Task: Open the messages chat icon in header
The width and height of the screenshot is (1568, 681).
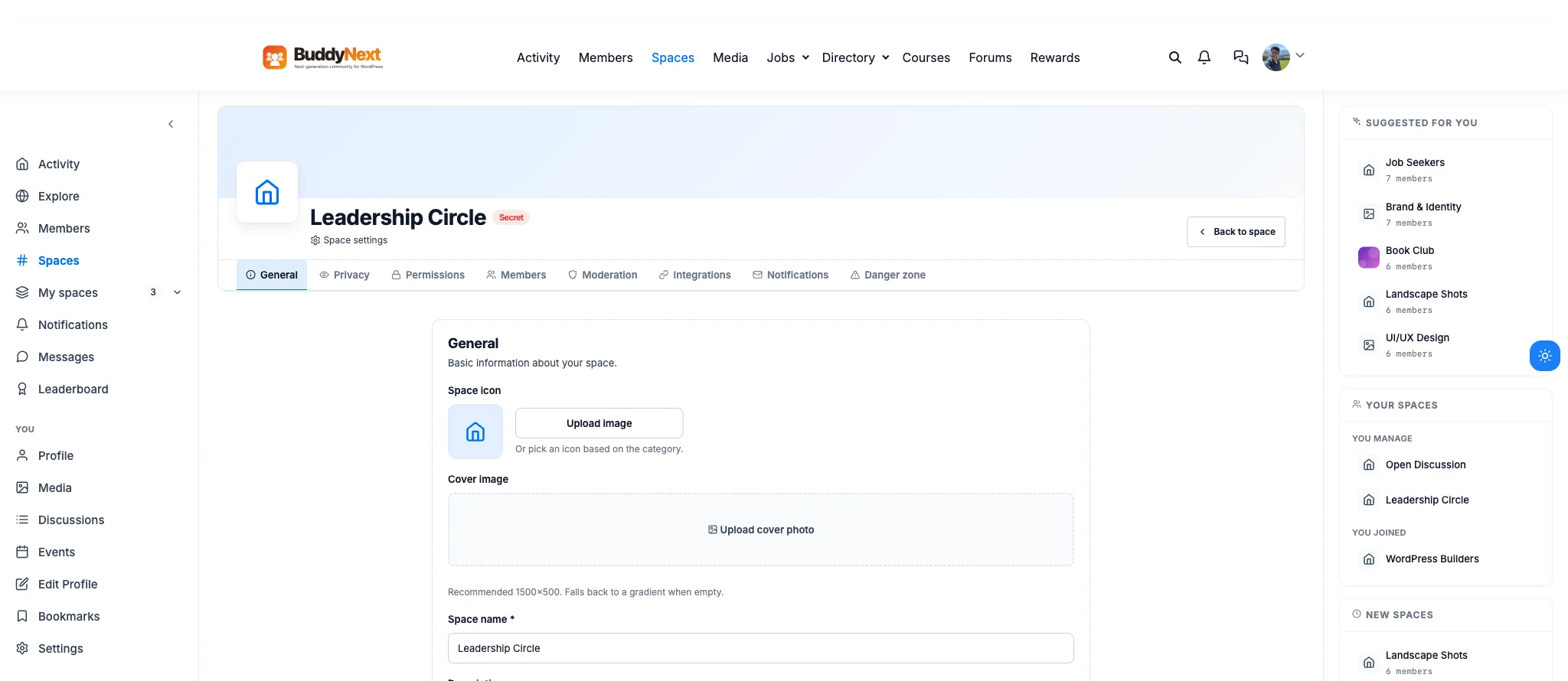Action: (x=1241, y=57)
